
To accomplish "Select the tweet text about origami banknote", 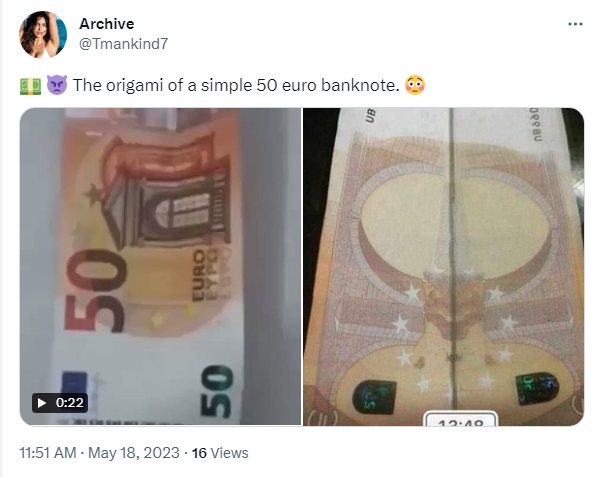I will click(236, 85).
